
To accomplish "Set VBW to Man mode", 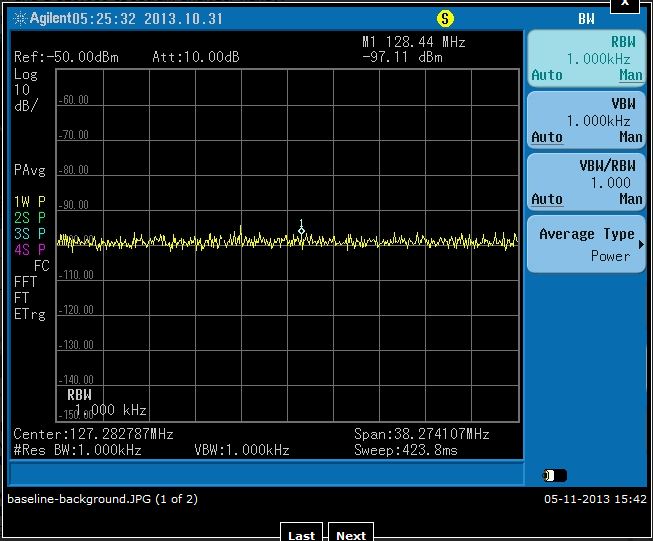I will point(631,137).
